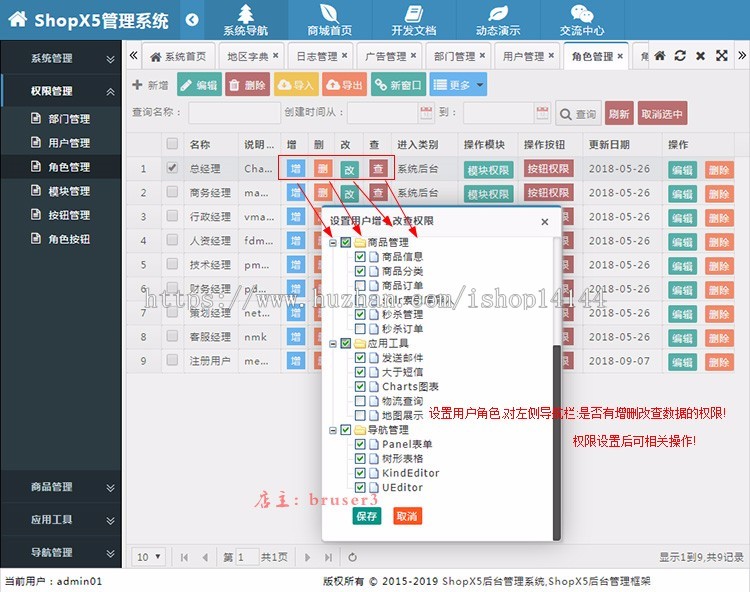Collapse the 应用工具 tree node
Screen dimensions: 750x592
tap(333, 343)
